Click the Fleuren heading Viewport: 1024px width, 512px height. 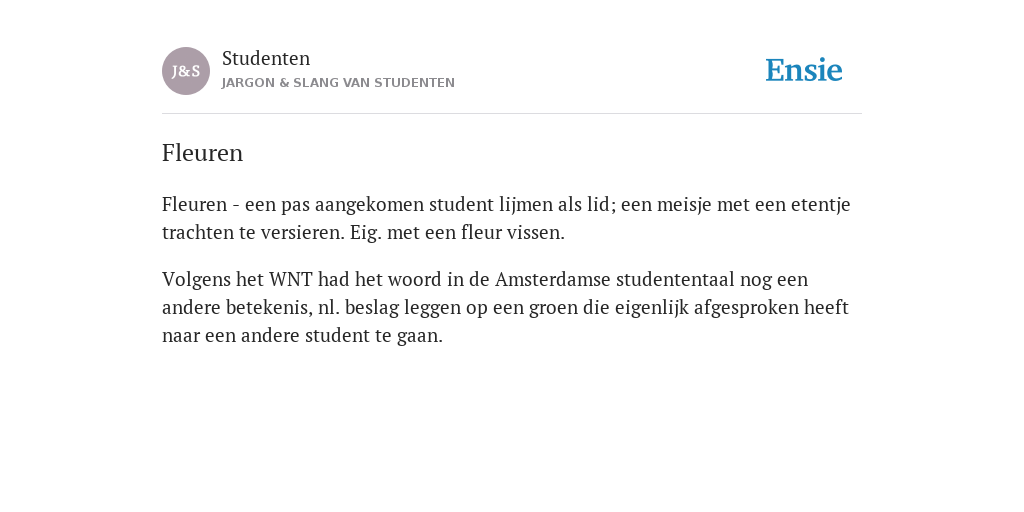[202, 153]
